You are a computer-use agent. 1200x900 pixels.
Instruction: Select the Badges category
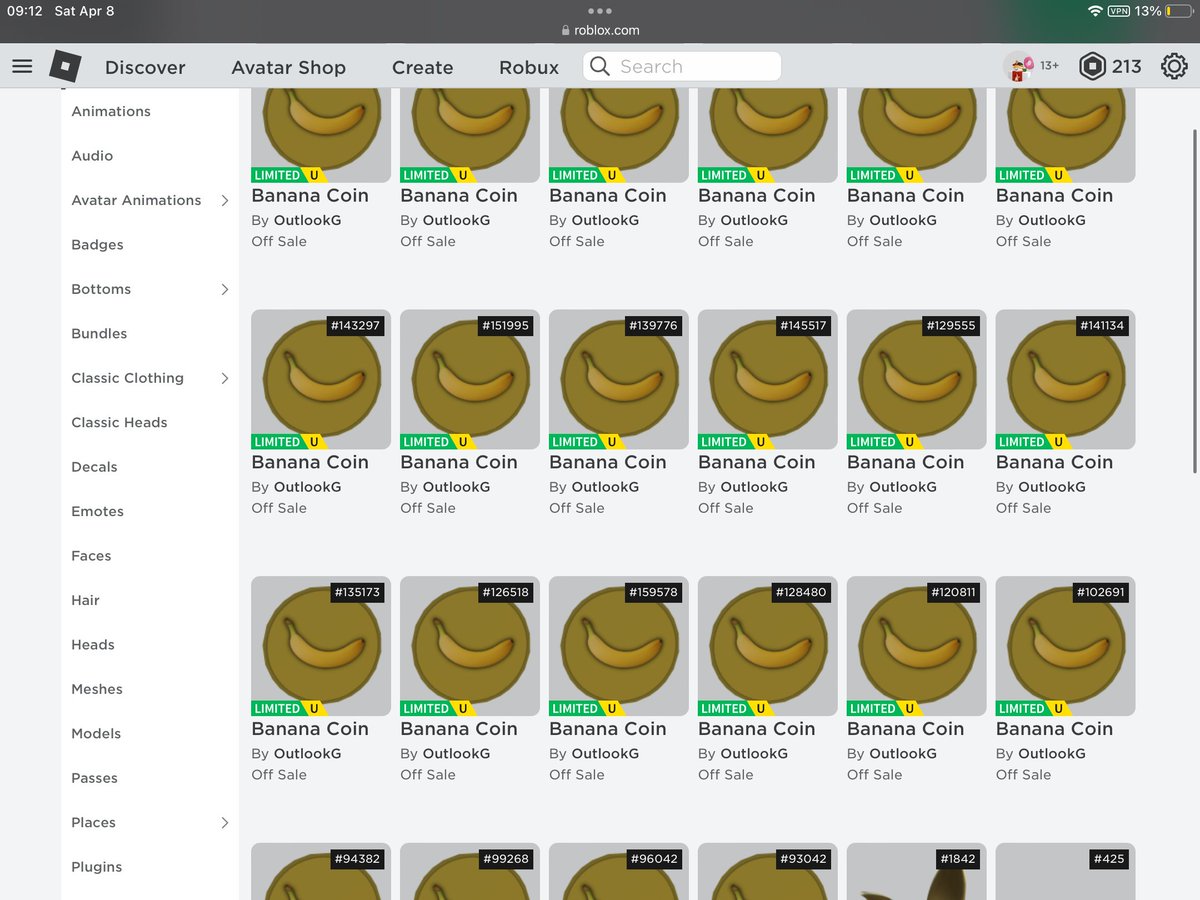point(97,245)
